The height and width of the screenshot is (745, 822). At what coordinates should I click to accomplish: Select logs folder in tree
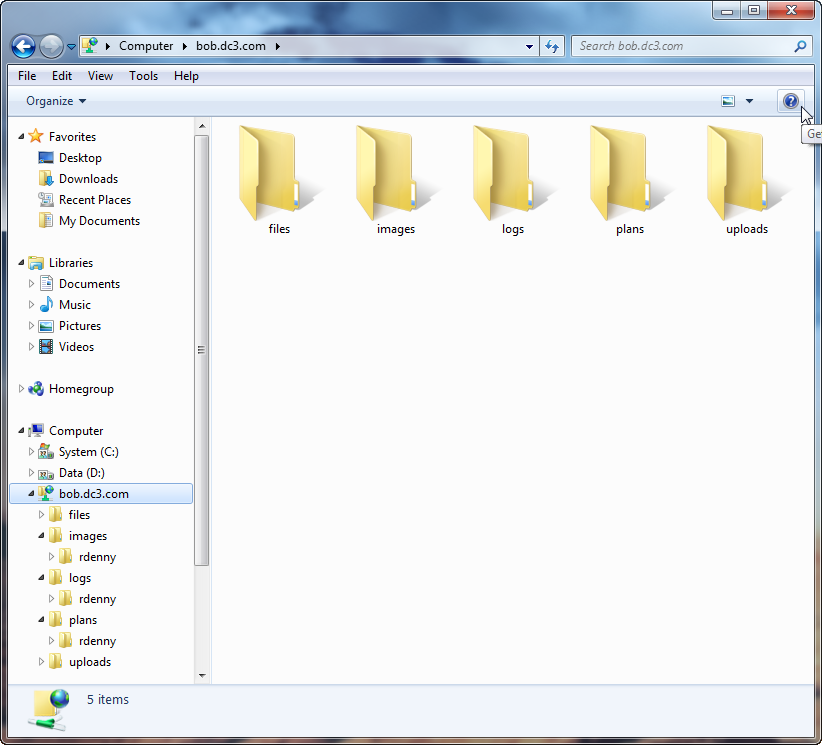pos(80,578)
